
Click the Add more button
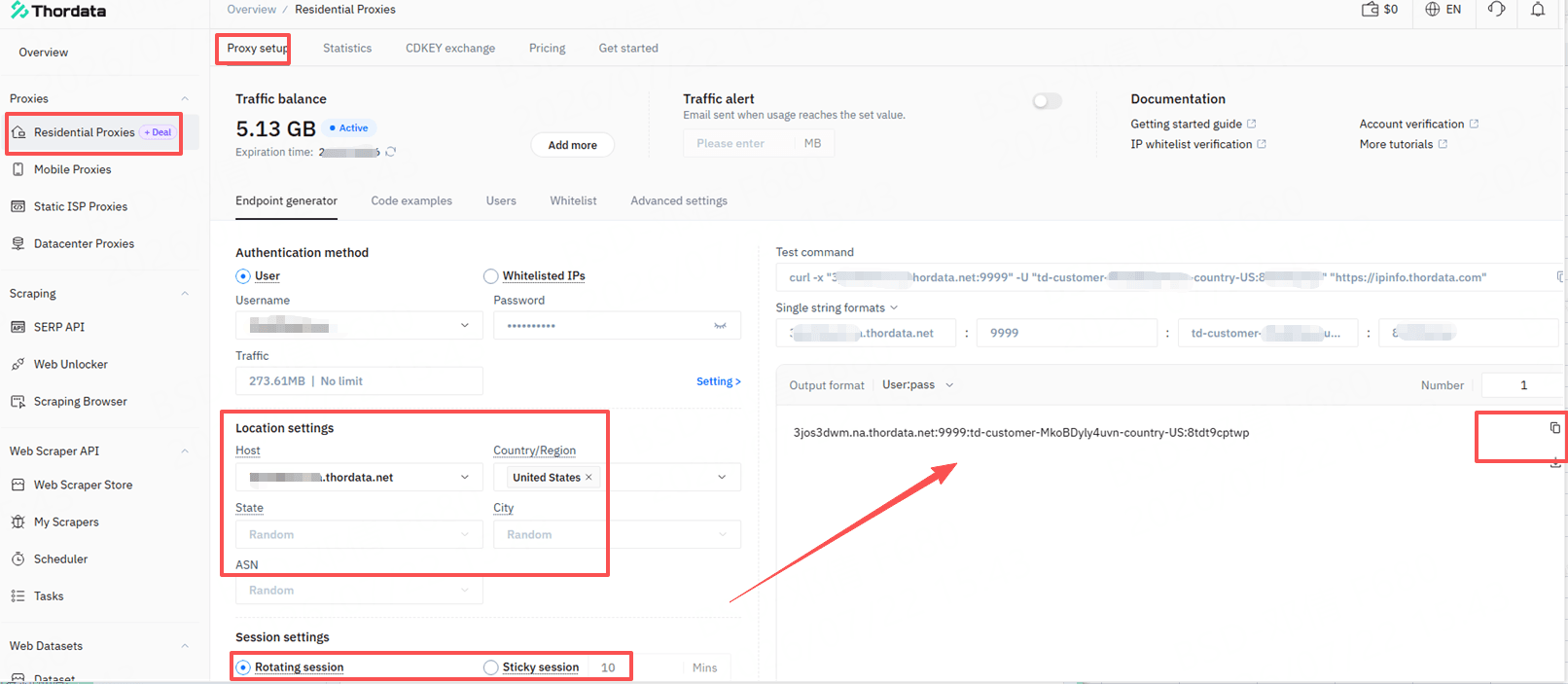tap(572, 145)
